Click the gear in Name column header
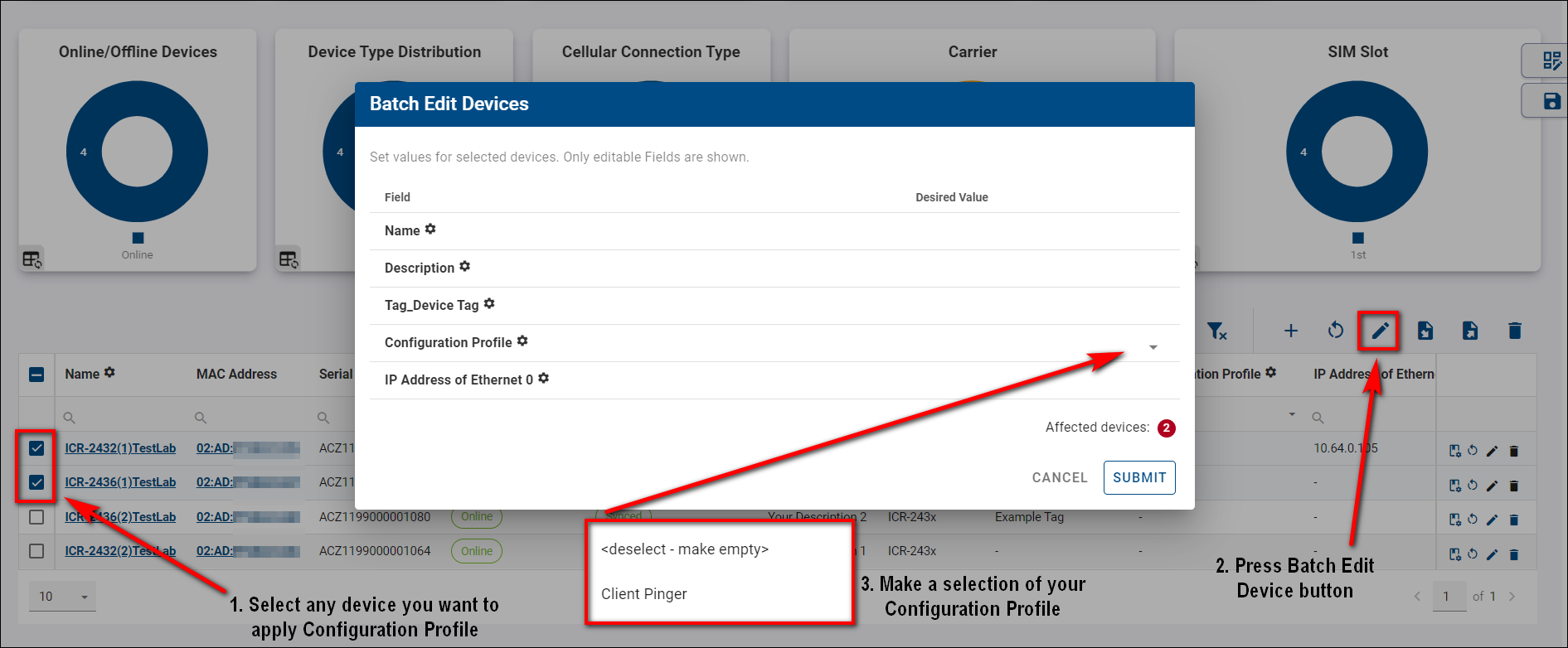 point(109,373)
